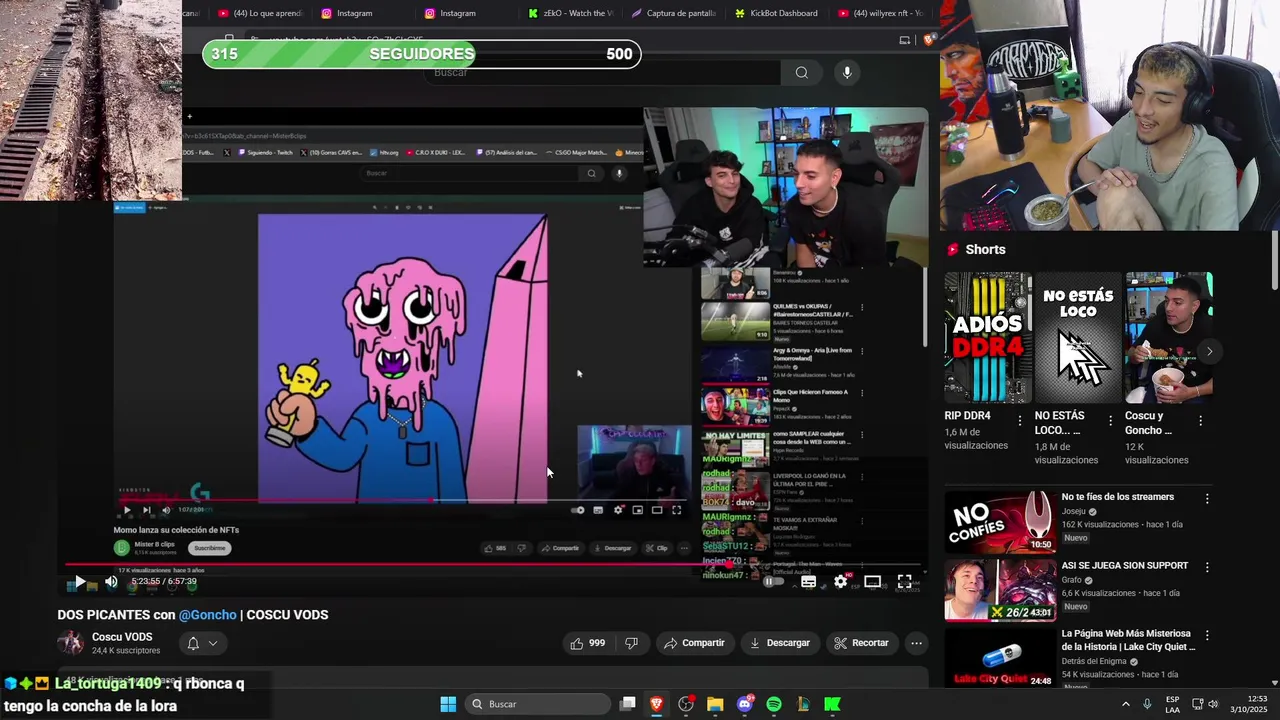Dislike the DOS PICANTES video

pyautogui.click(x=631, y=643)
